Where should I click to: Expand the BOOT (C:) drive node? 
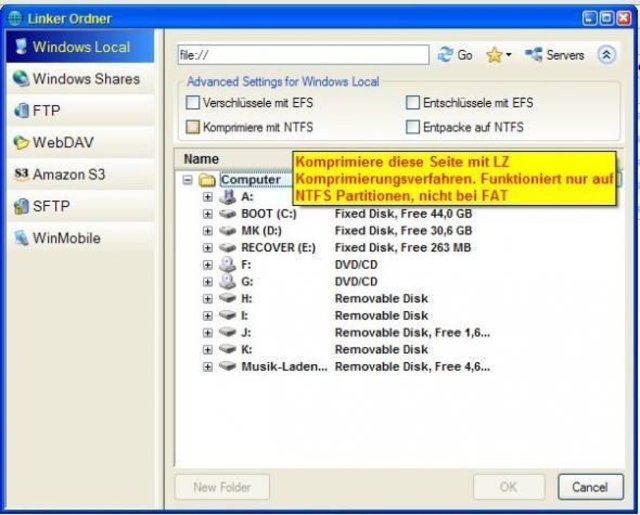pos(208,214)
